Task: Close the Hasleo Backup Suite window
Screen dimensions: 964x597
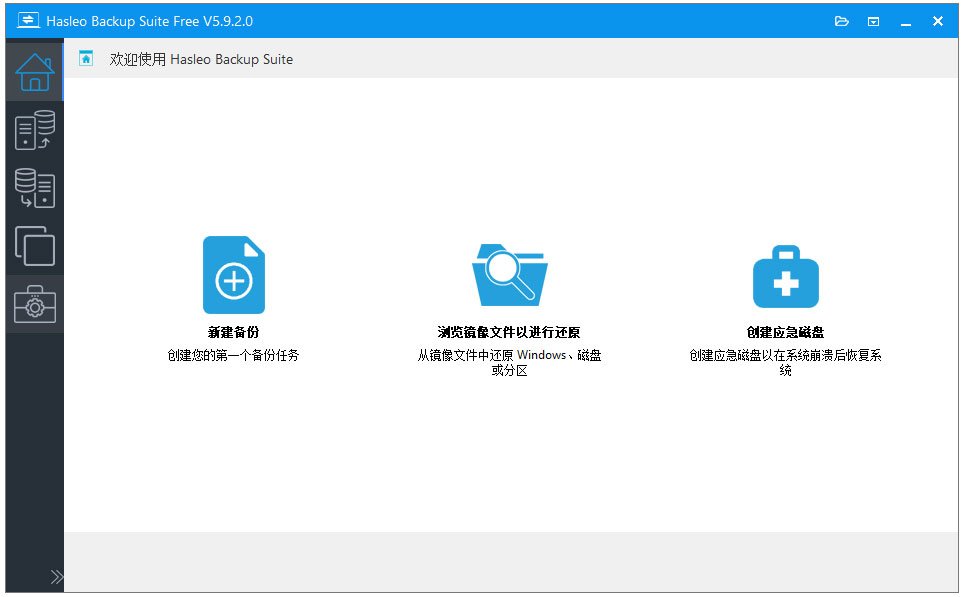Action: click(x=938, y=22)
